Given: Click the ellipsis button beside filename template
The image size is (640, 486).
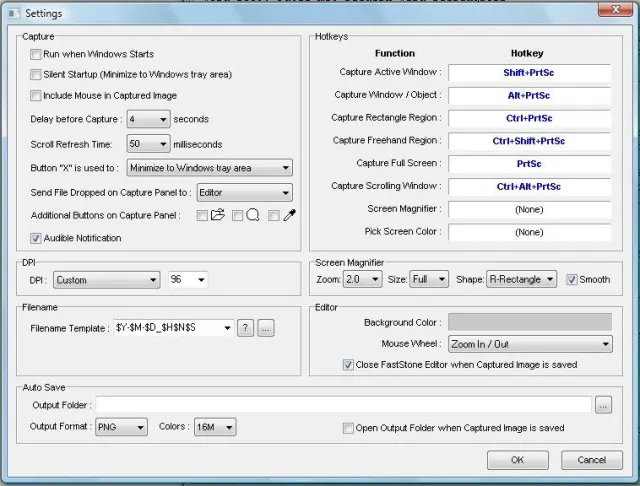Looking at the screenshot, I should pos(265,328).
